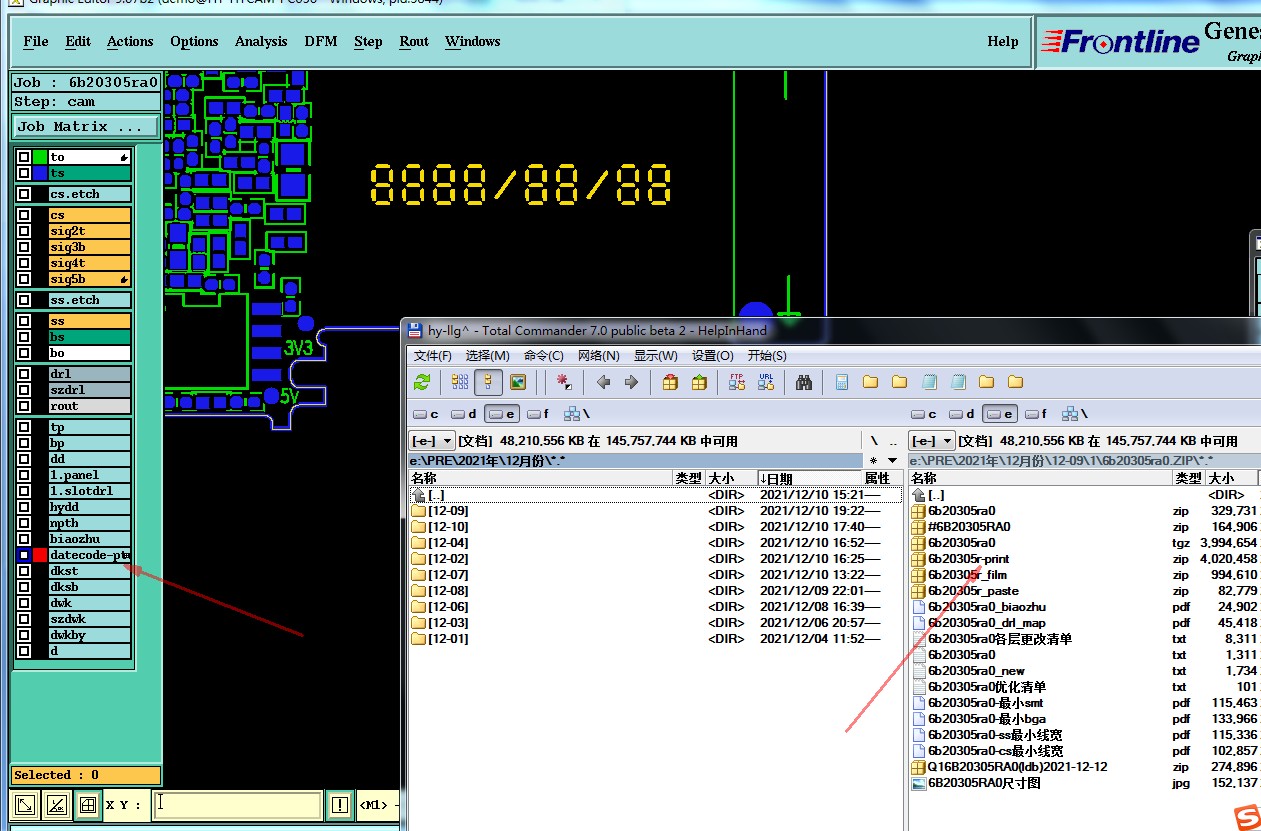
Task: Click the red color swatch of datecode layer
Action: tap(40, 555)
